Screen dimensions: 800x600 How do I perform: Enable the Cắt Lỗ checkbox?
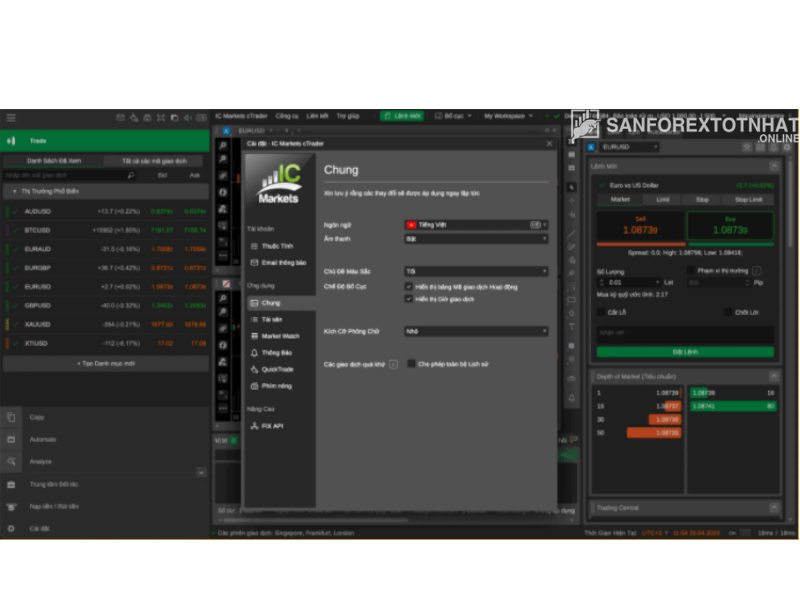(x=601, y=312)
